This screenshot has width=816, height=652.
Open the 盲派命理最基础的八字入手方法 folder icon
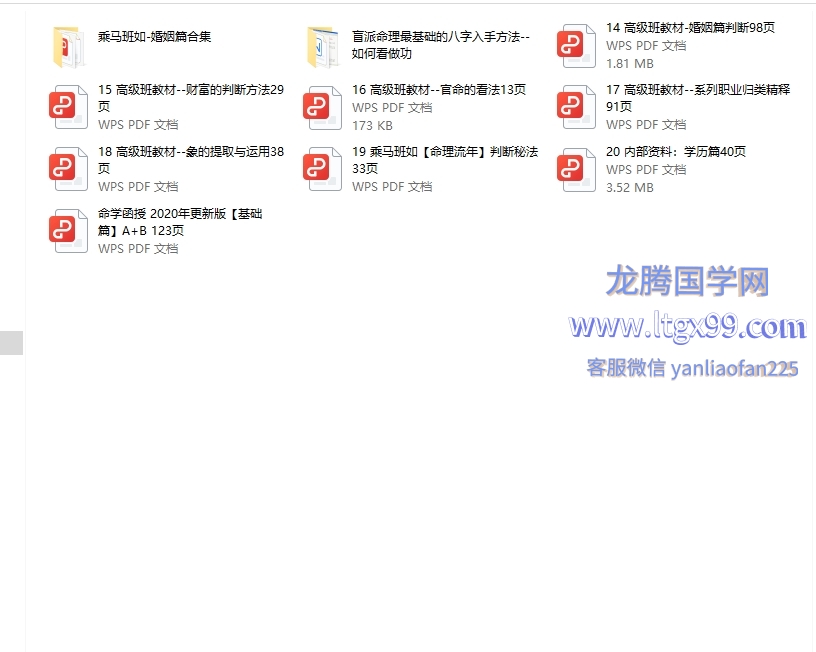pos(323,47)
